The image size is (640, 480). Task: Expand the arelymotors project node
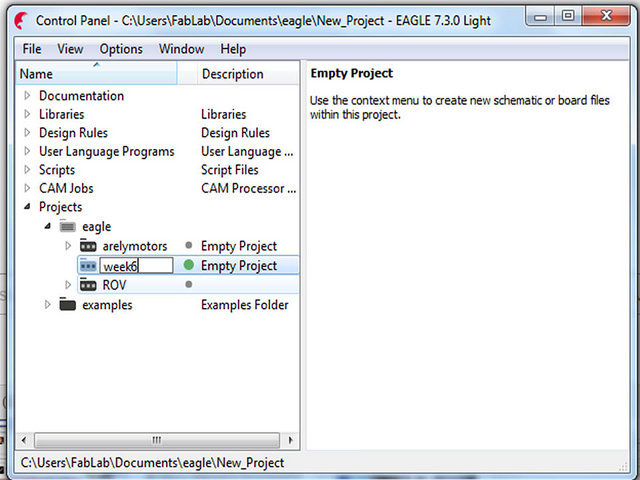(x=68, y=246)
